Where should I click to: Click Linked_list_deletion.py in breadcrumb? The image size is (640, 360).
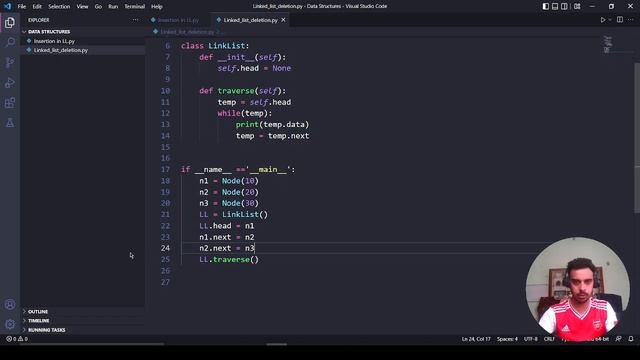coord(187,31)
